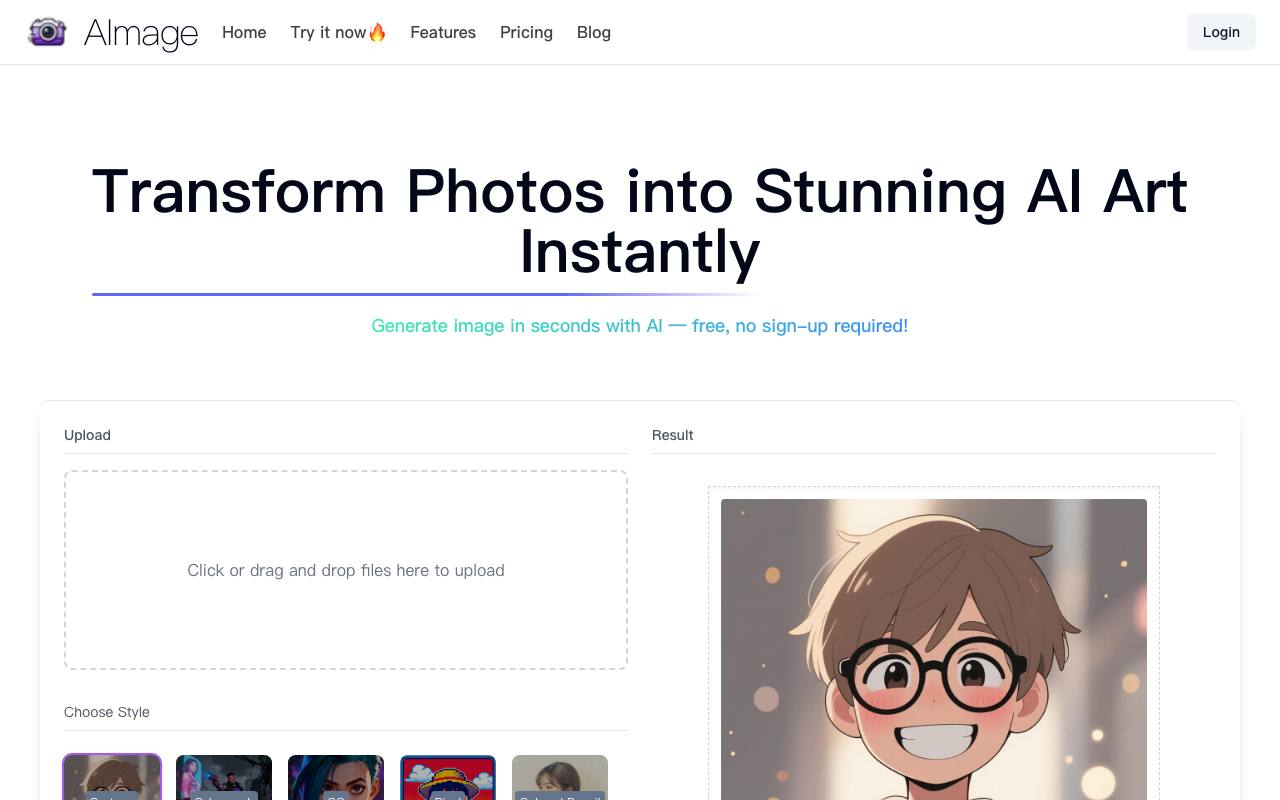This screenshot has height=800, width=1280.
Task: Open the Try it now menu item
Action: [x=338, y=32]
